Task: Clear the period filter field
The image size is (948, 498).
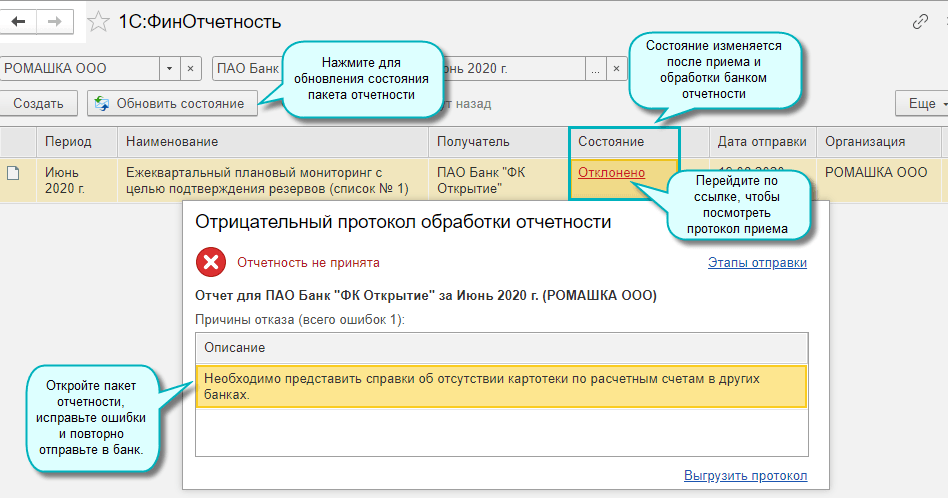Action: [x=616, y=69]
